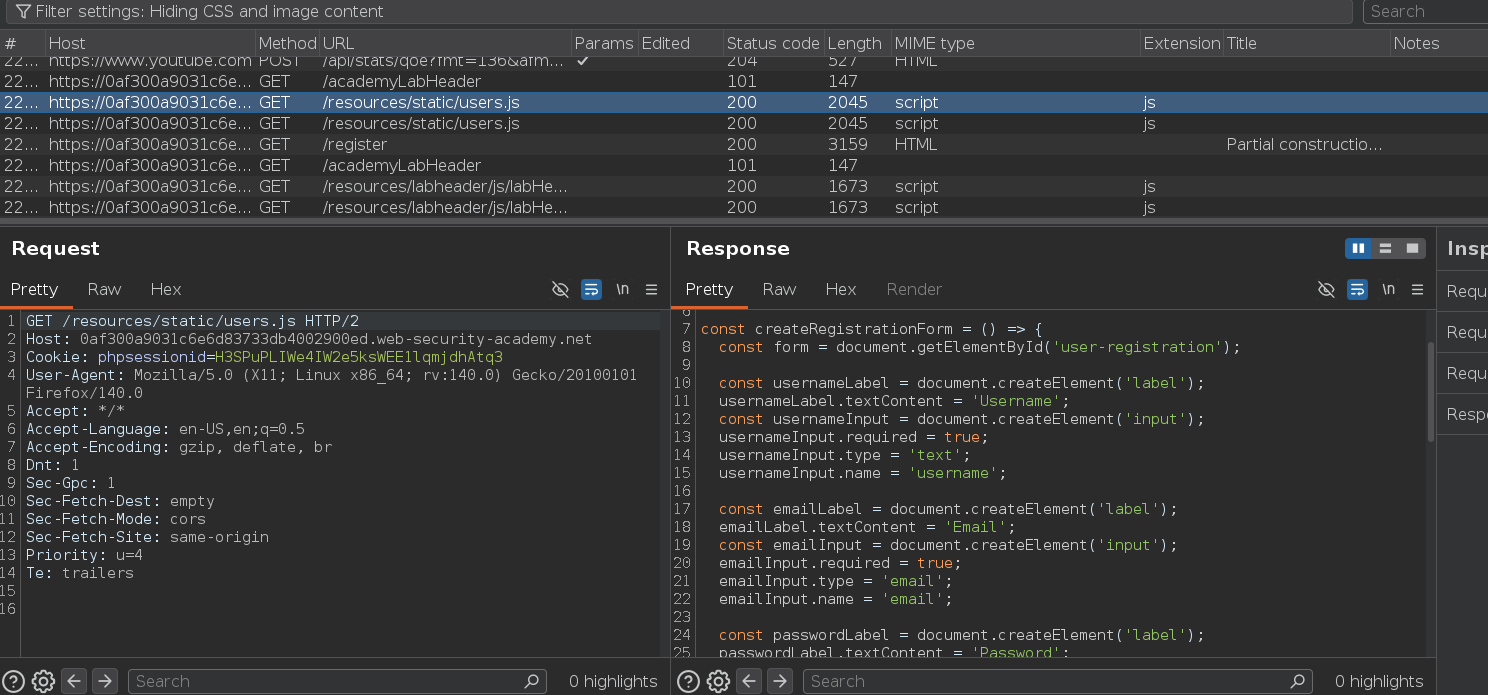Sort history by the Notes column header
This screenshot has width=1488, height=695.
coord(1439,43)
